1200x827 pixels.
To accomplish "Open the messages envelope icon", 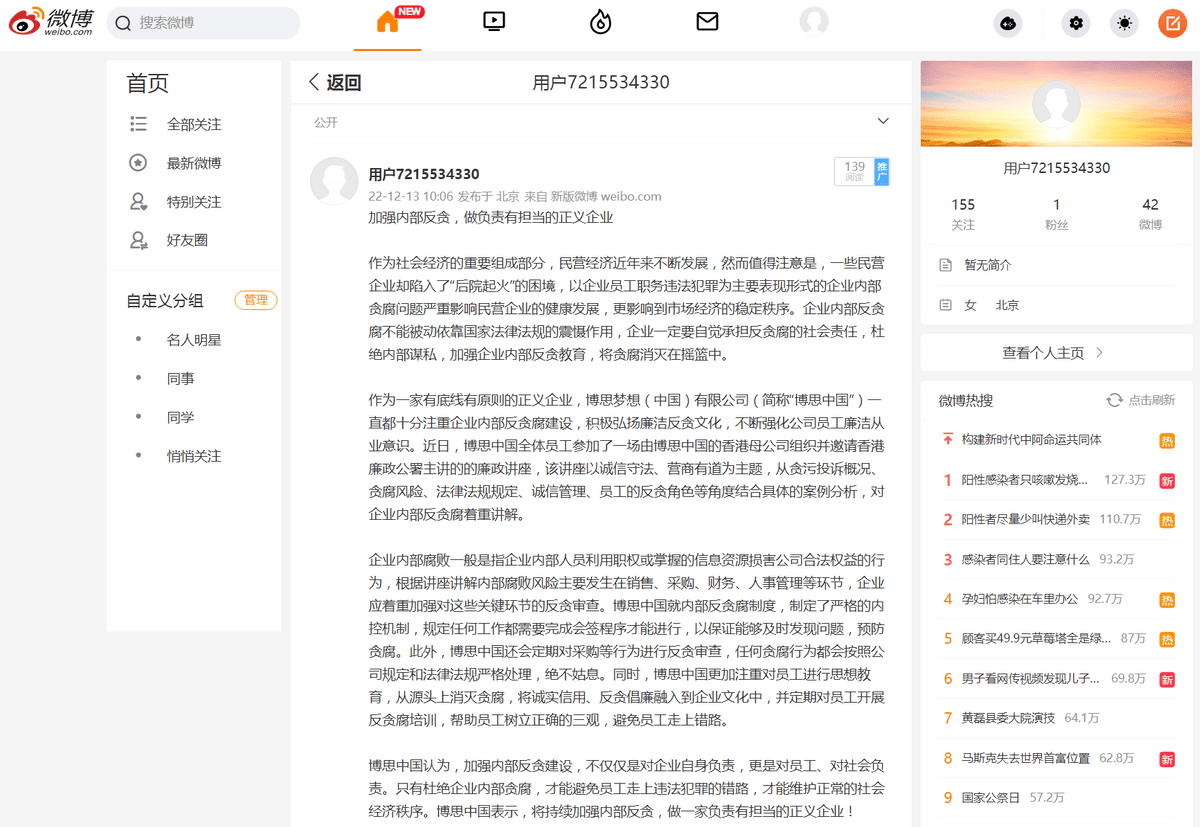I will (707, 22).
